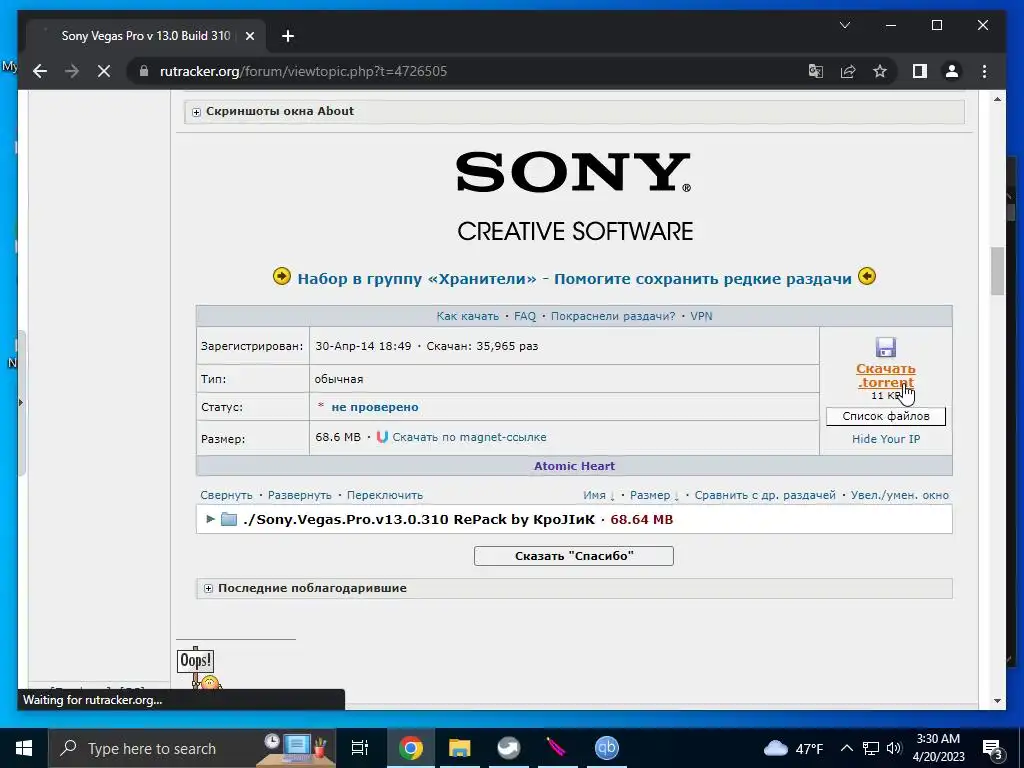The width and height of the screenshot is (1024, 768).
Task: Open Task View on taskbar
Action: (x=360, y=748)
